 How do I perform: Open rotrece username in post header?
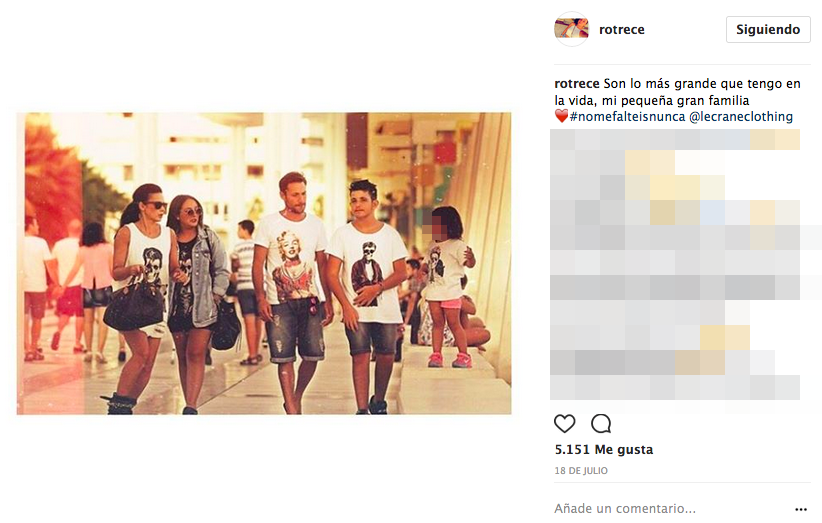[x=622, y=30]
